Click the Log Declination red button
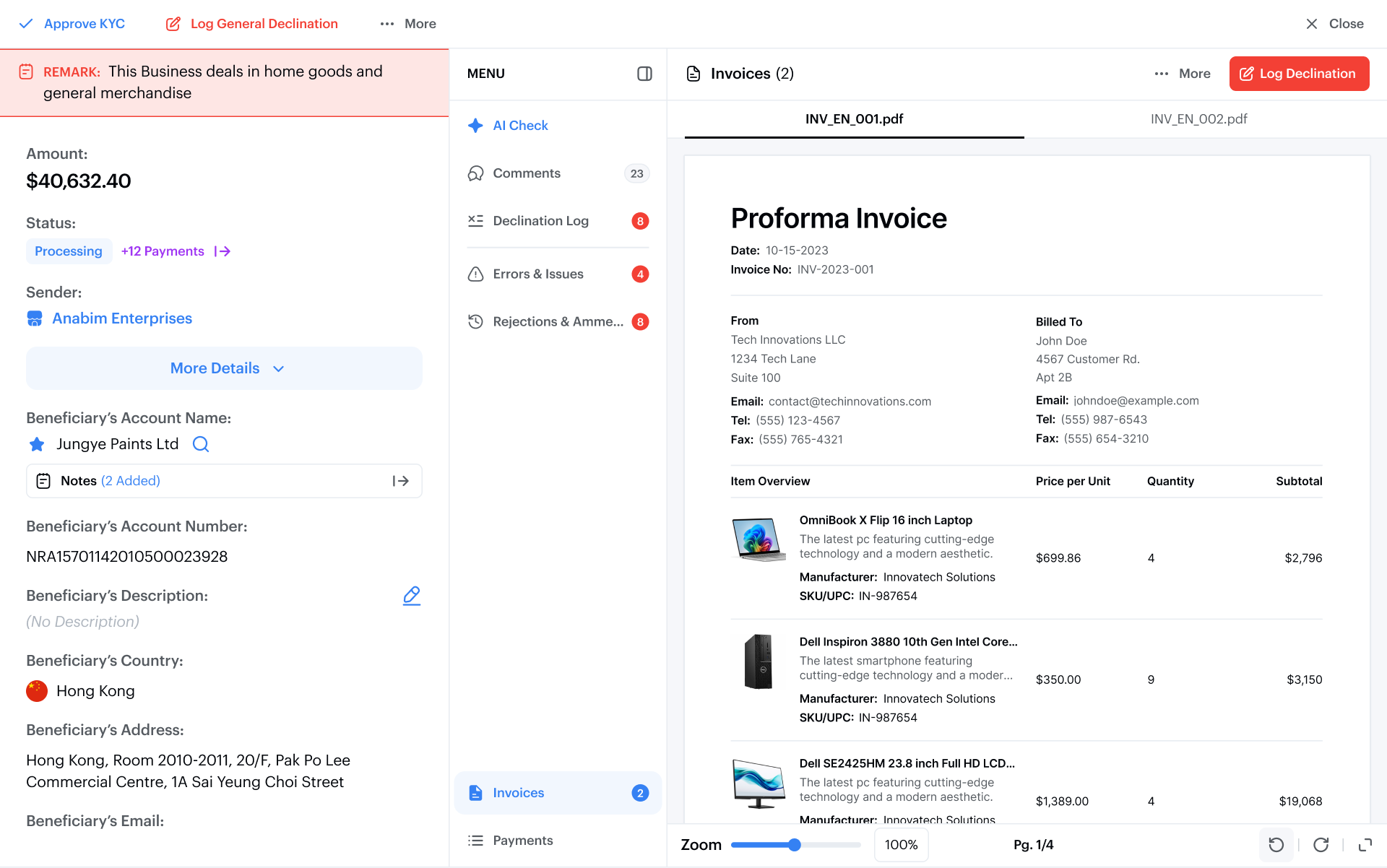 (x=1299, y=74)
